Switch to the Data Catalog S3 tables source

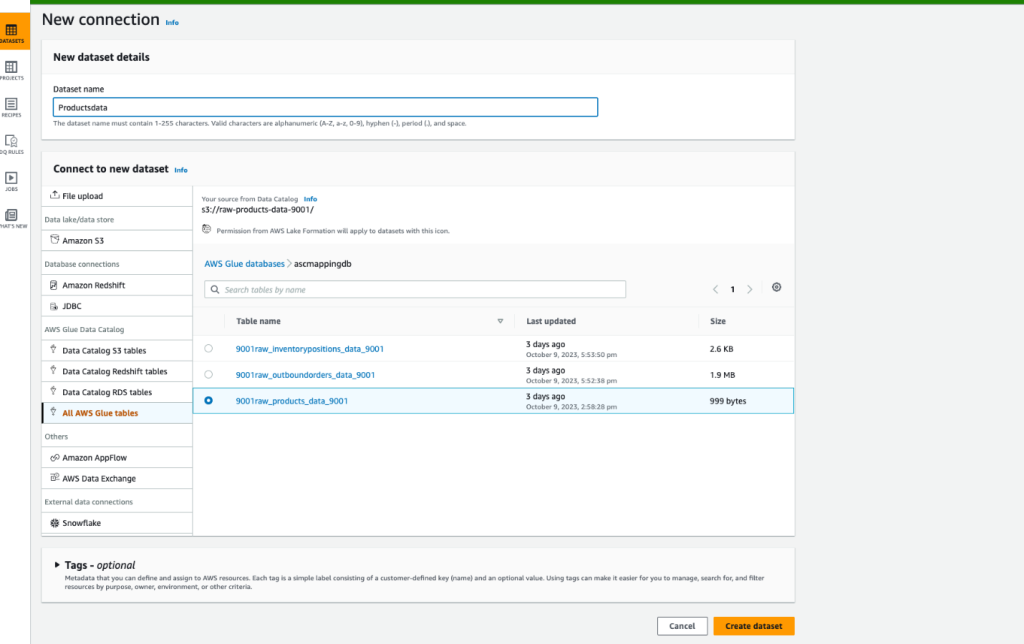(106, 350)
